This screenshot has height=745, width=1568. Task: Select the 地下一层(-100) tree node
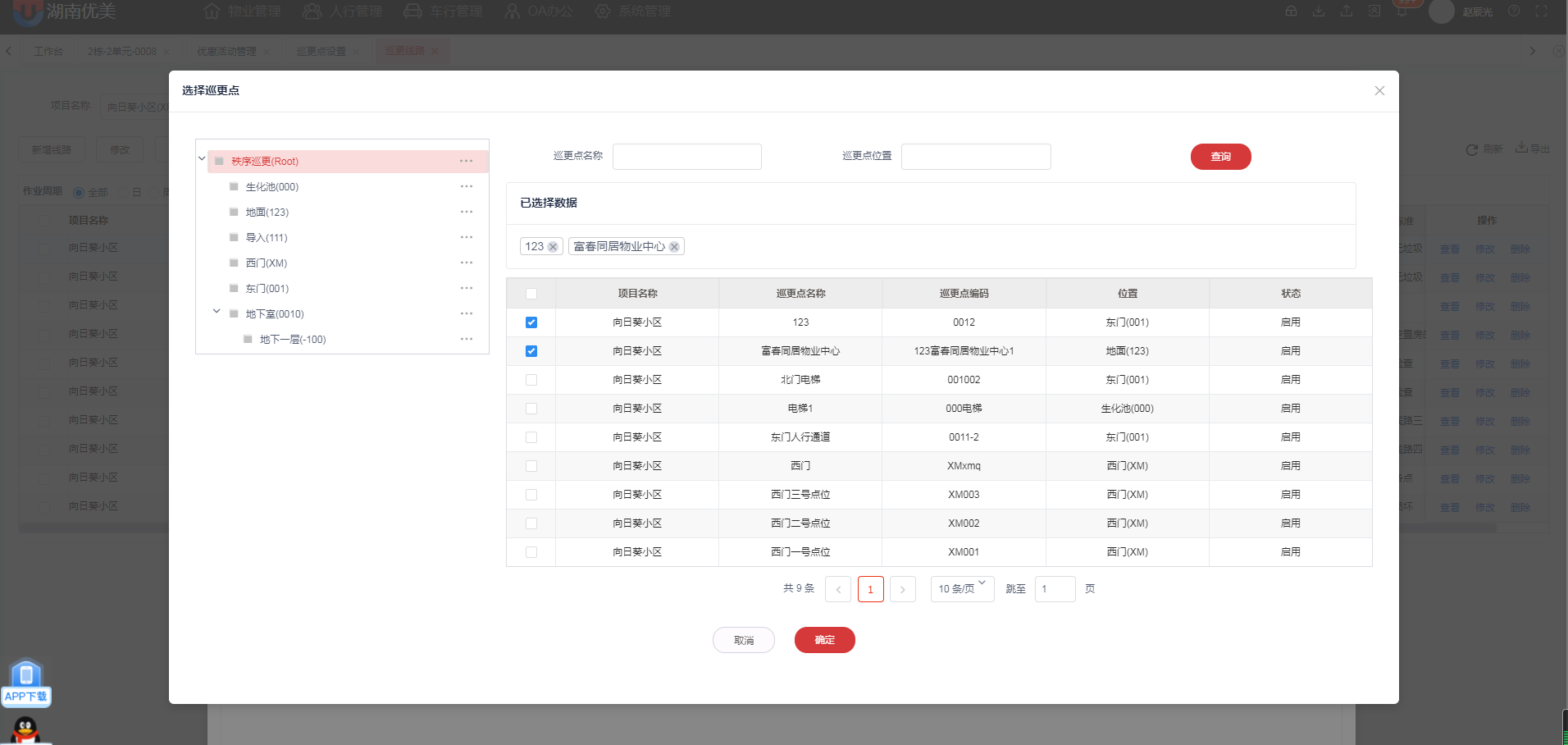pos(293,340)
